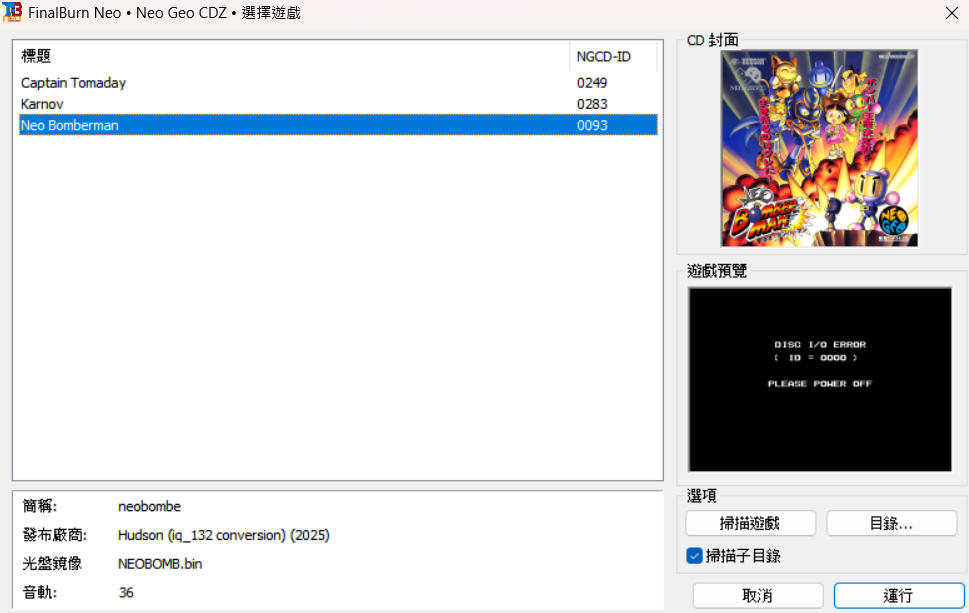Click the NGCD-ID value 0093
Image resolution: width=969 pixels, height=613 pixels.
(592, 125)
